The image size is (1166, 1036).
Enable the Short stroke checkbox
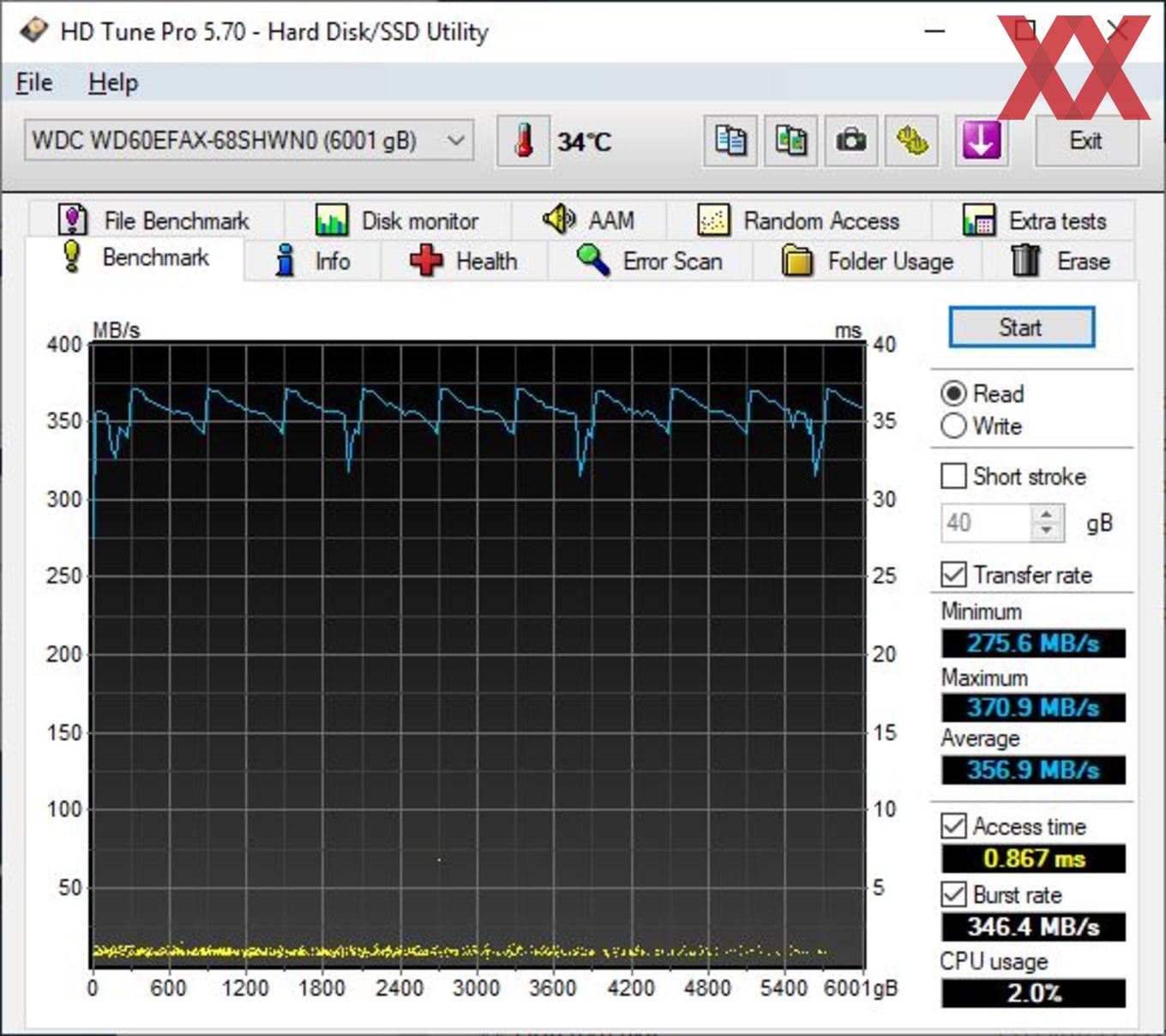(x=953, y=476)
